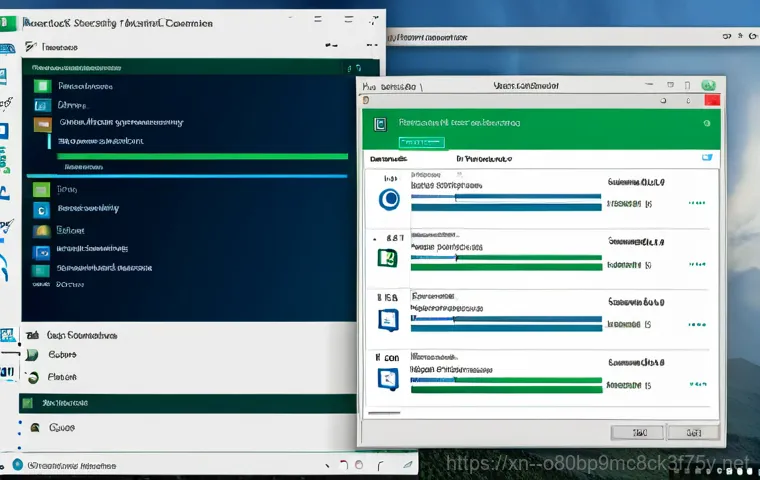The width and height of the screenshot is (760, 480).
Task: Open the green dots menu in the con row
Action: point(698,384)
